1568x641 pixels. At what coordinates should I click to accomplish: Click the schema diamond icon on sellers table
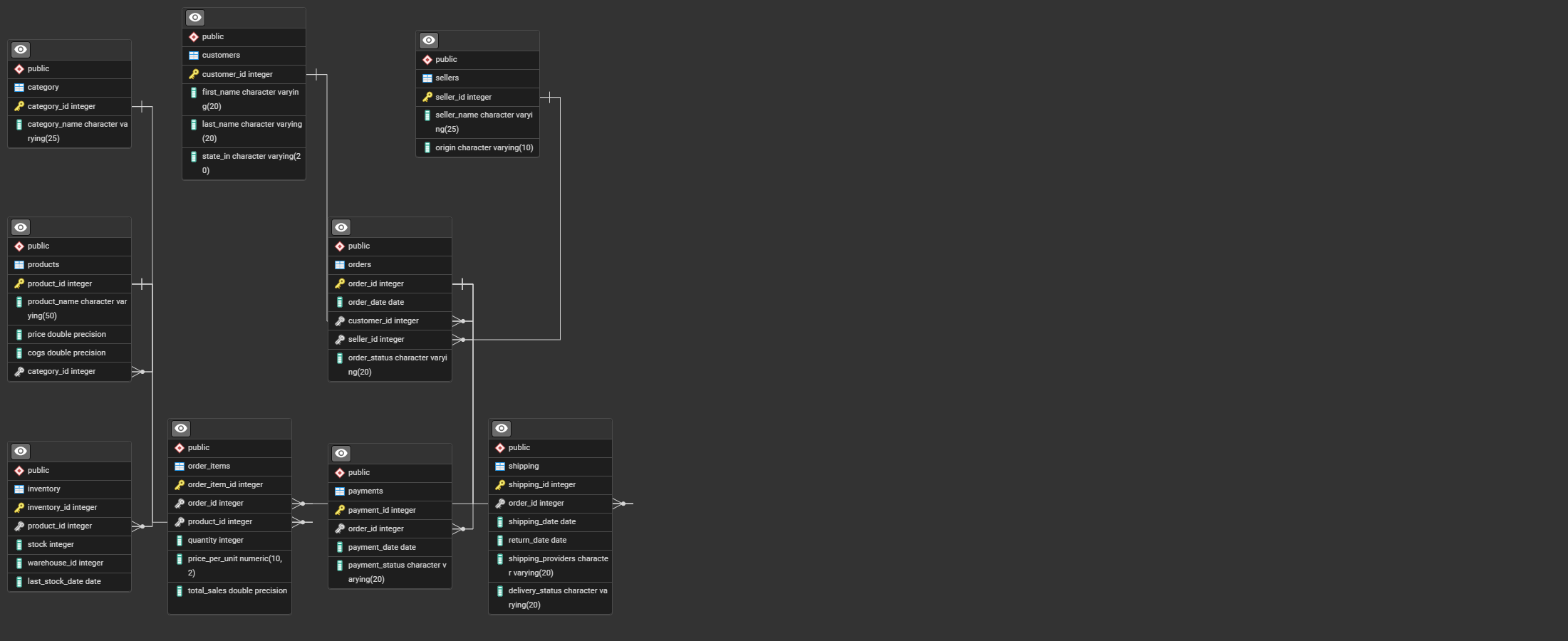coord(427,59)
